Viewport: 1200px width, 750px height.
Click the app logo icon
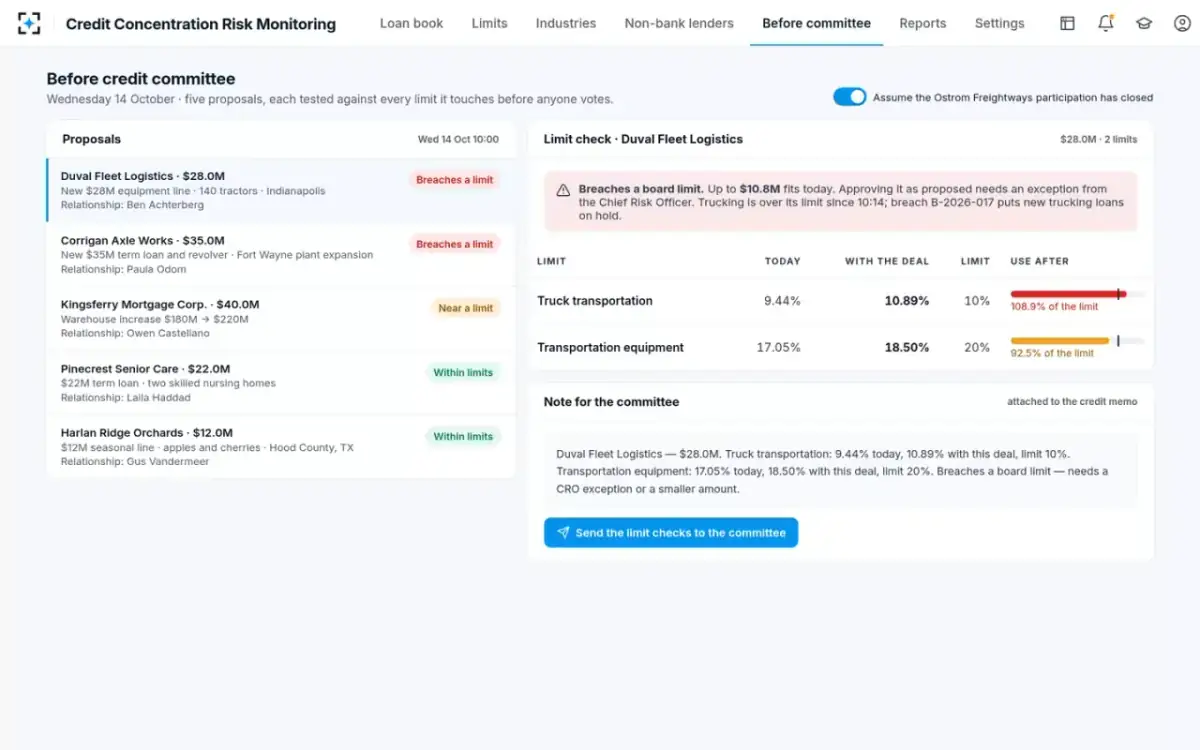coord(29,23)
